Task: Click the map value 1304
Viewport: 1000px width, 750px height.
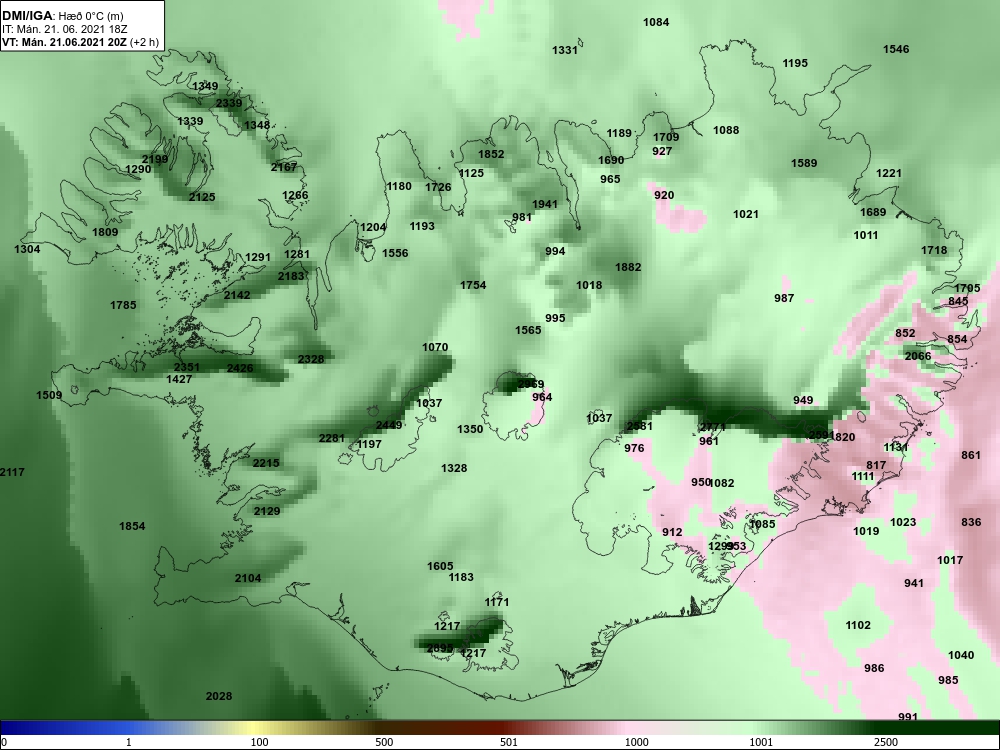Action: tap(27, 249)
